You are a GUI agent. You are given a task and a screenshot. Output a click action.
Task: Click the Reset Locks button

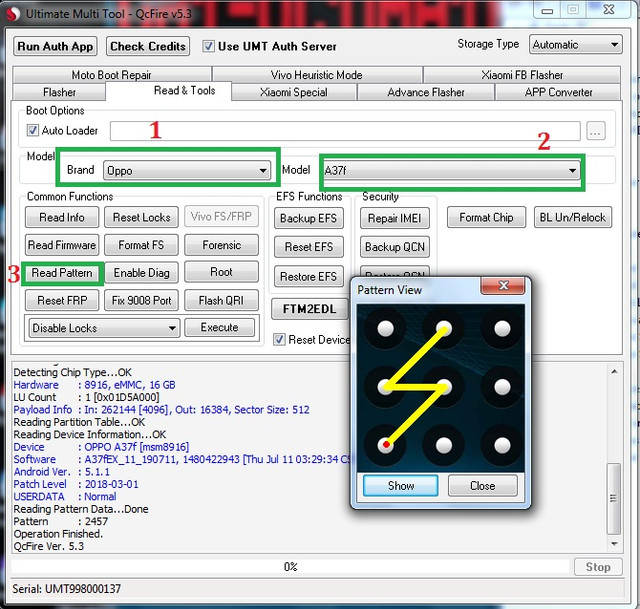click(141, 217)
